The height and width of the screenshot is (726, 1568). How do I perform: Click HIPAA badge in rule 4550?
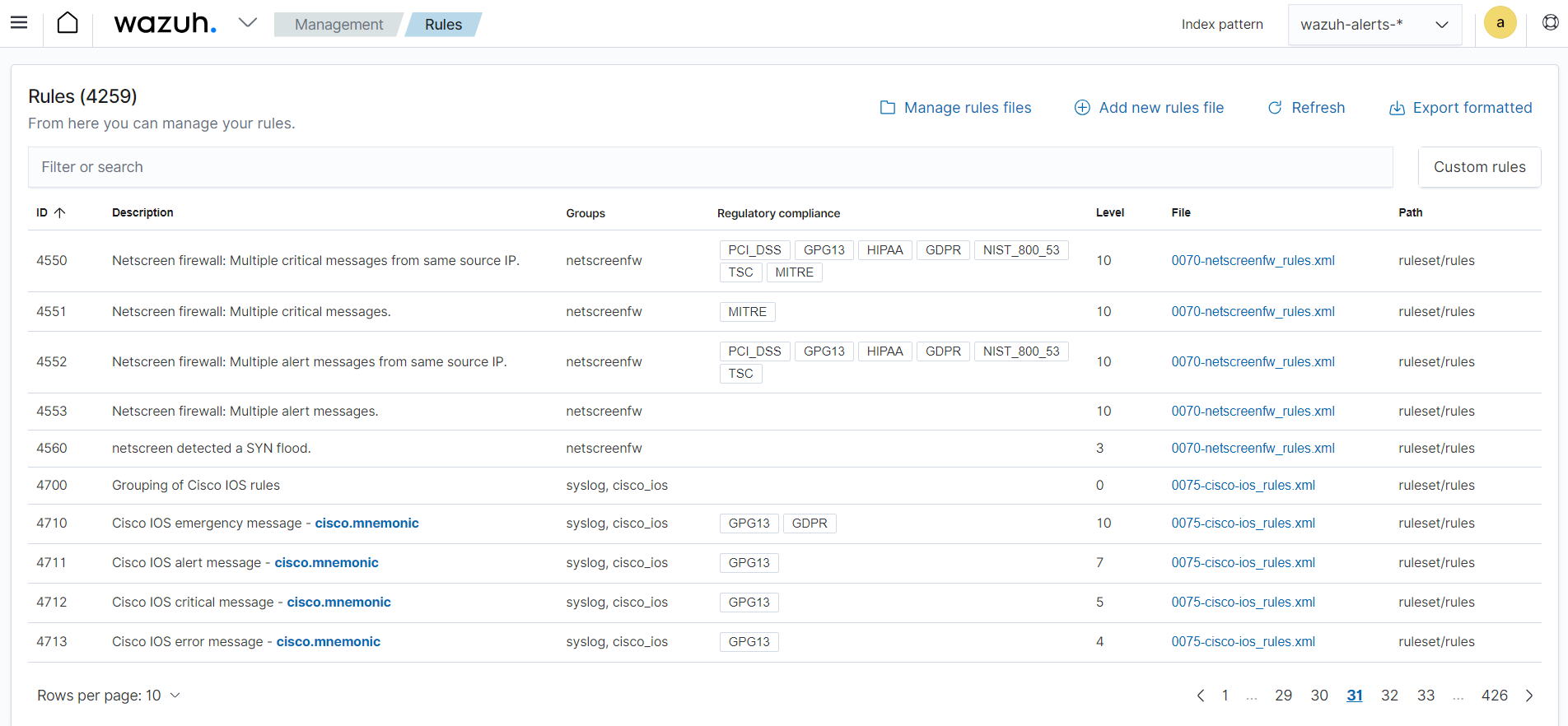tap(884, 250)
